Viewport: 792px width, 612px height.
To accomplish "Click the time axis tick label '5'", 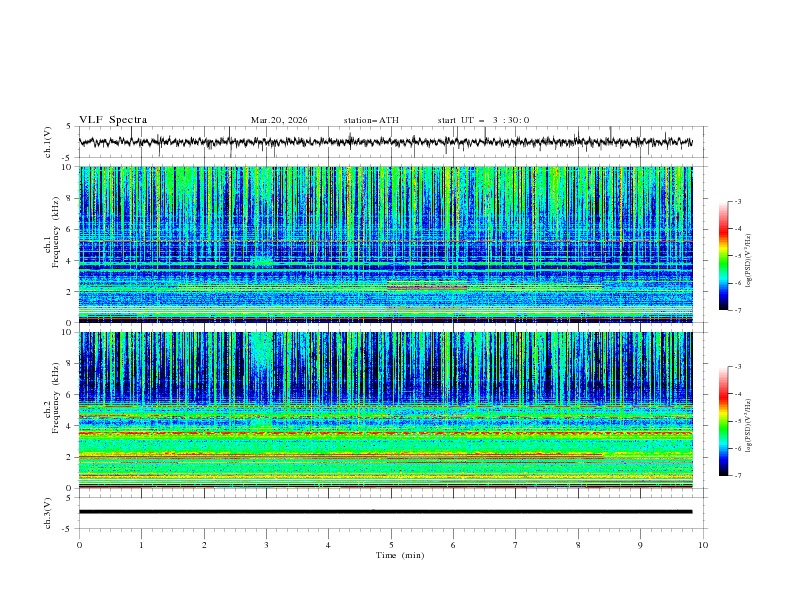I will click(391, 545).
